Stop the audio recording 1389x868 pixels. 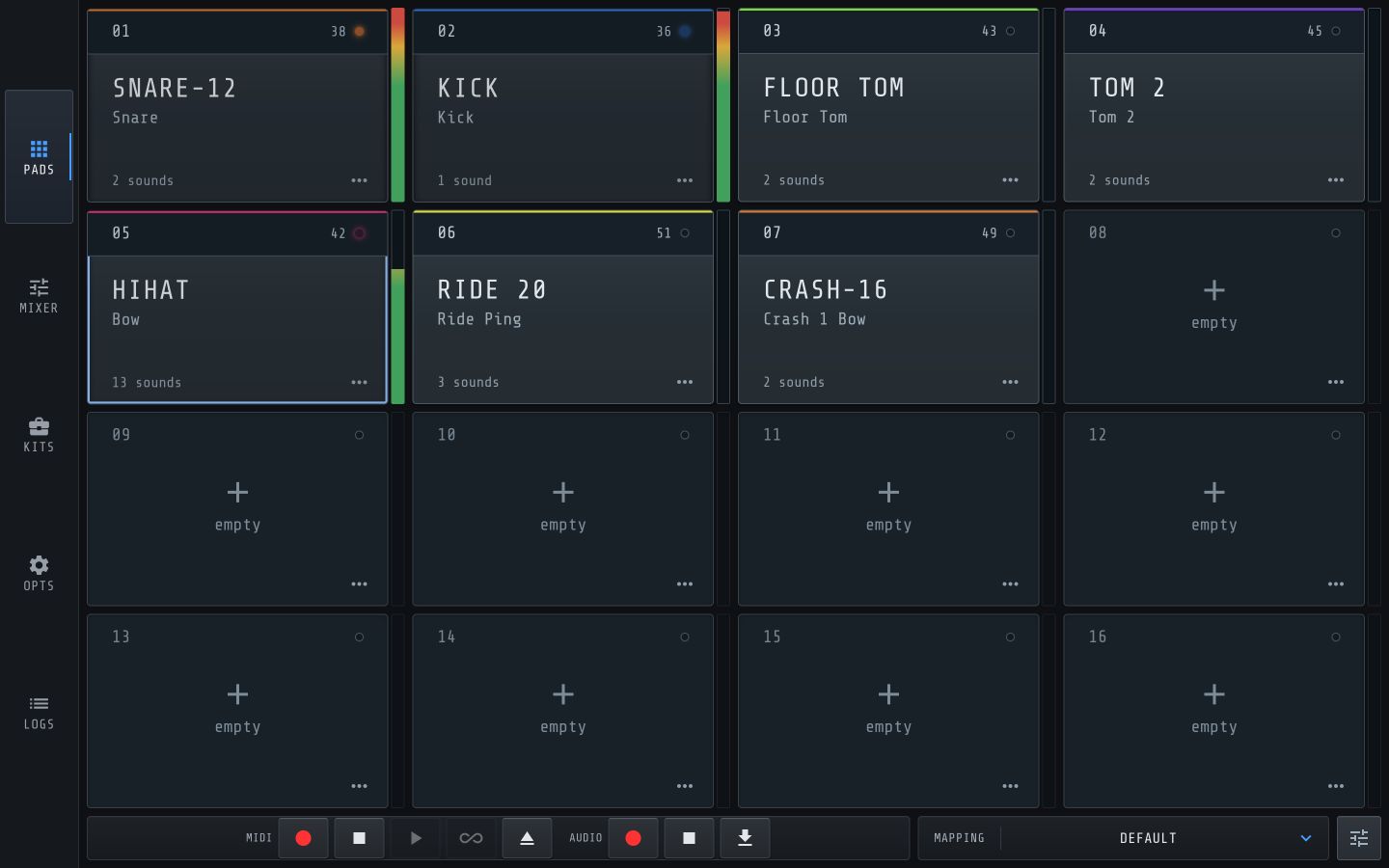(x=689, y=838)
